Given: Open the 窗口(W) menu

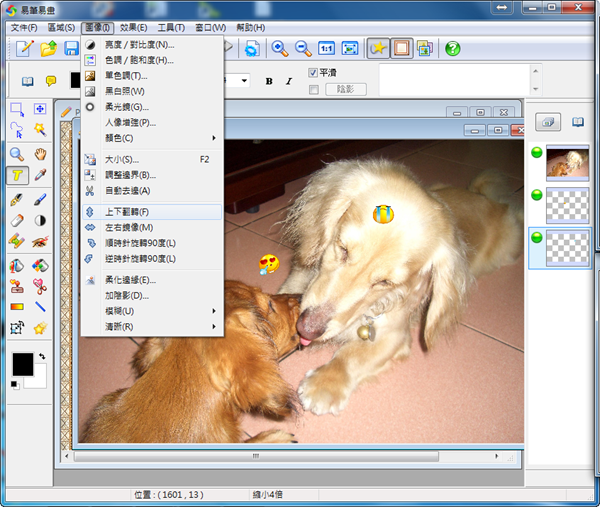Looking at the screenshot, I should [x=210, y=28].
